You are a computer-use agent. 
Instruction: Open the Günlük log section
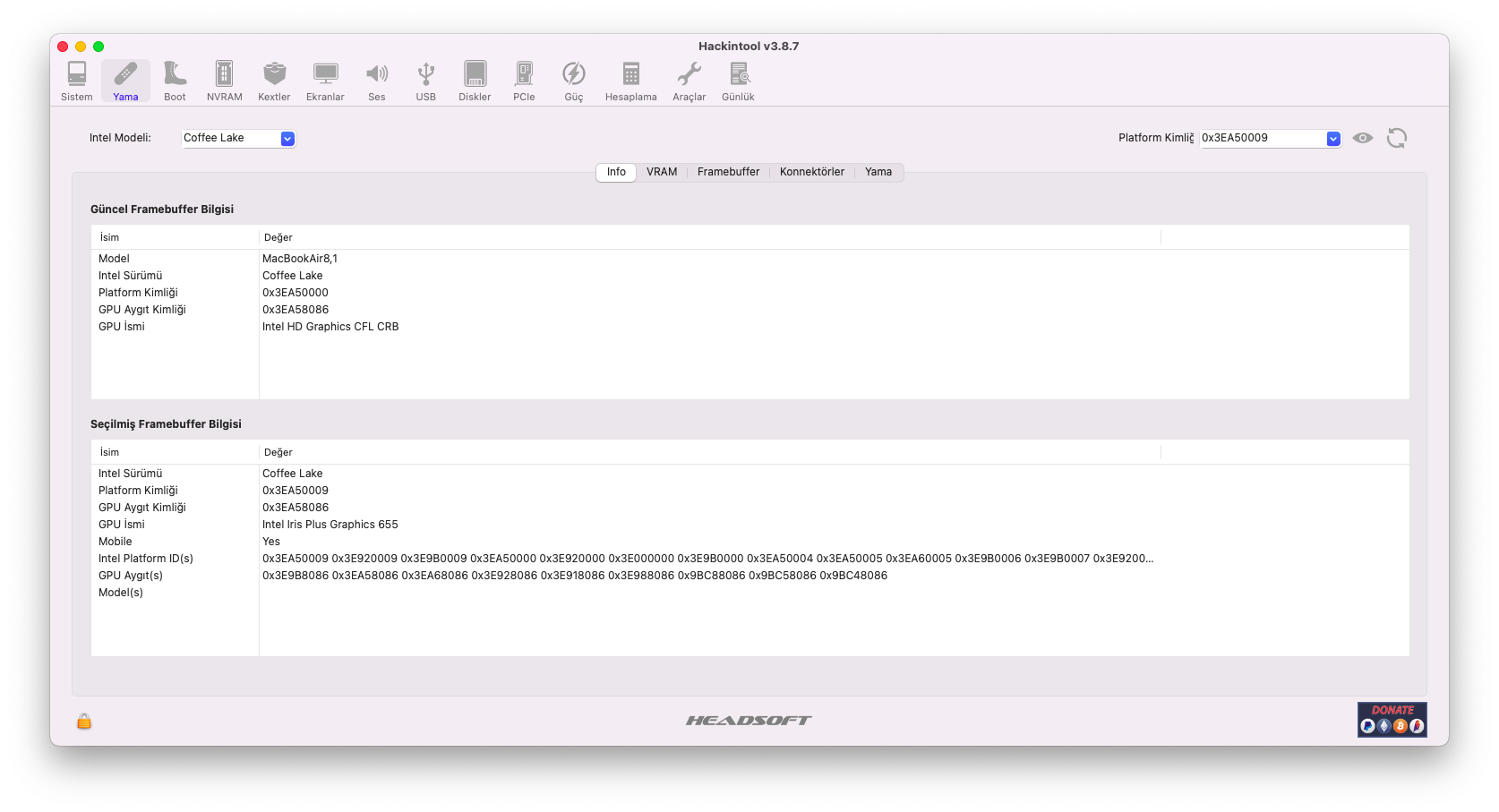(739, 81)
